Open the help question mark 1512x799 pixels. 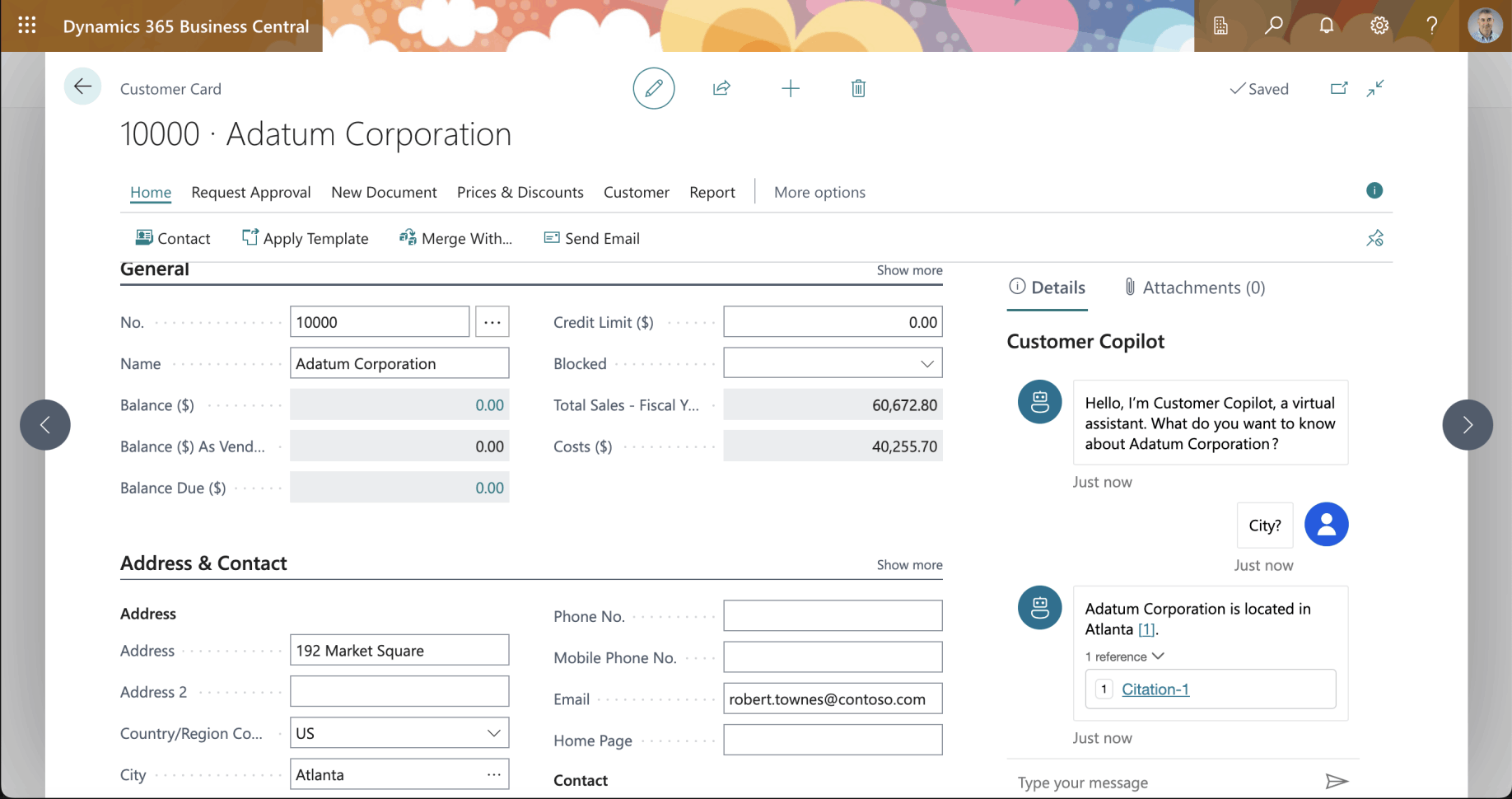pos(1432,25)
